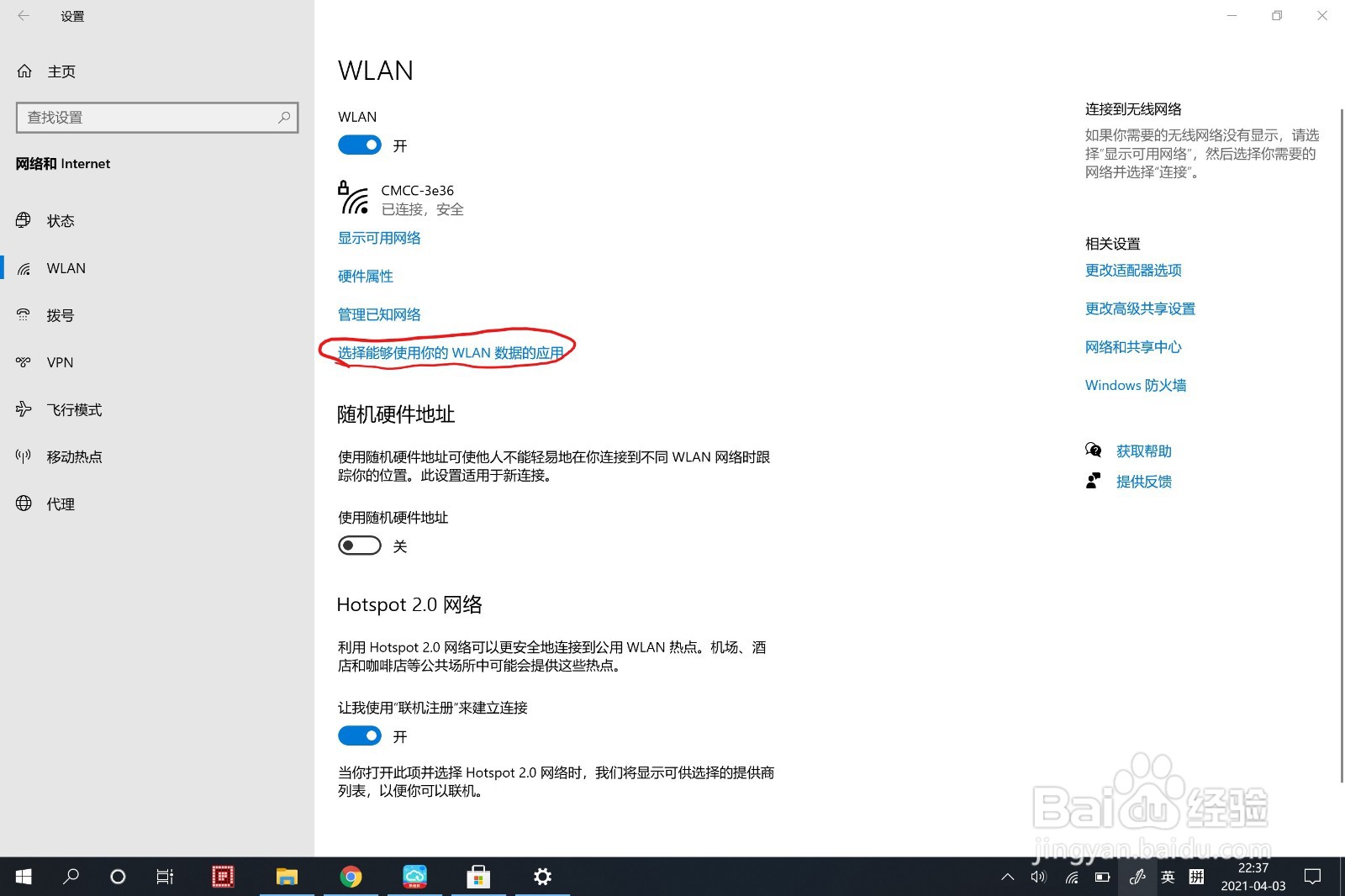
Task: Enable 使用随机硬件地址 toggle
Action: pos(360,546)
